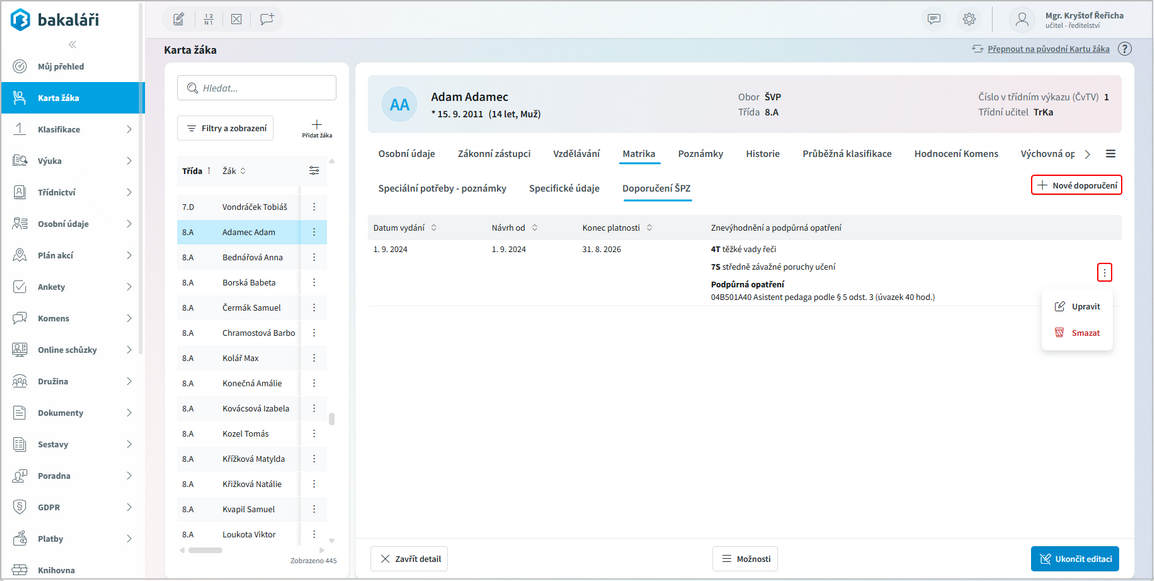Switch to the Zákonní zástupci tab

click(x=494, y=154)
